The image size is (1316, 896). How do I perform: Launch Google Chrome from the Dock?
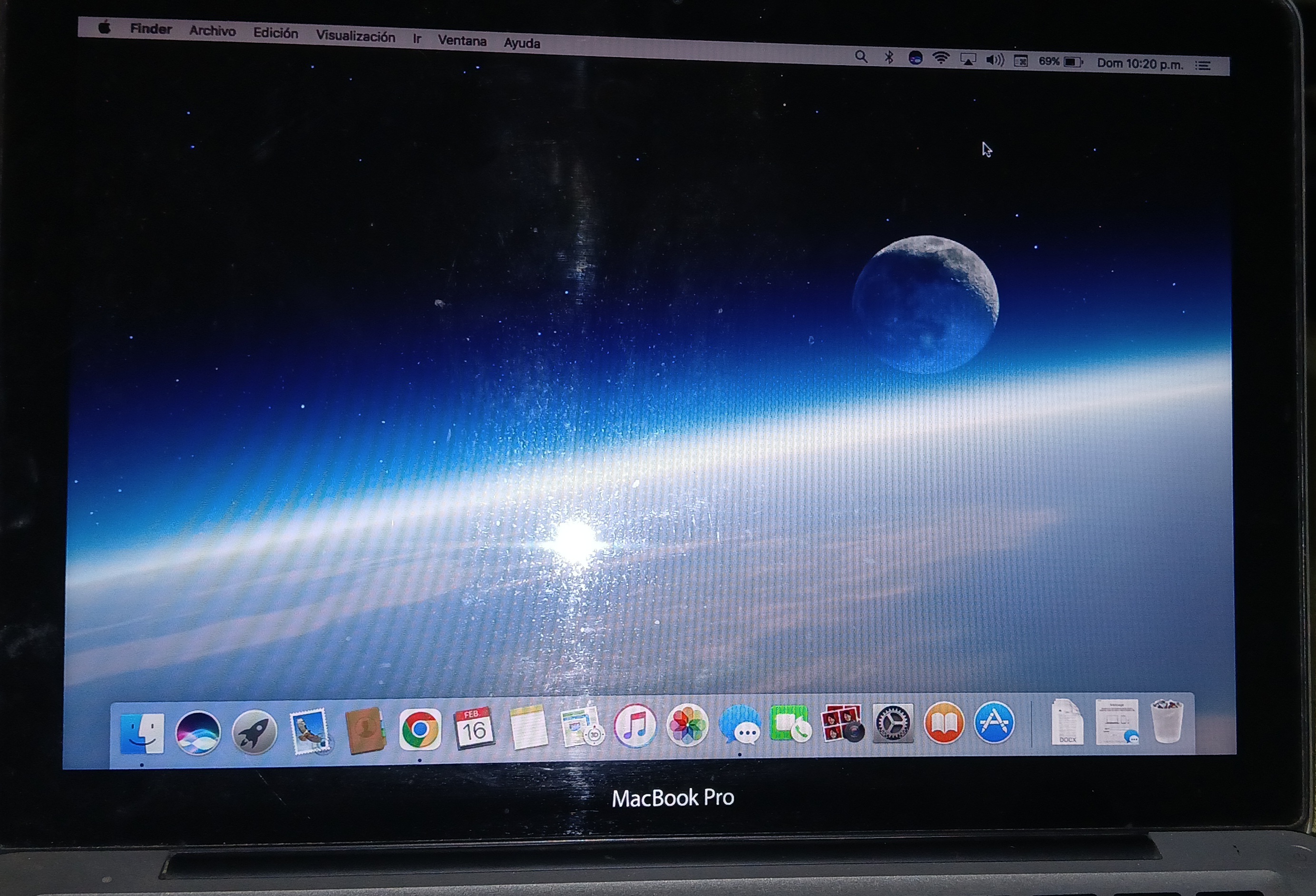(419, 730)
